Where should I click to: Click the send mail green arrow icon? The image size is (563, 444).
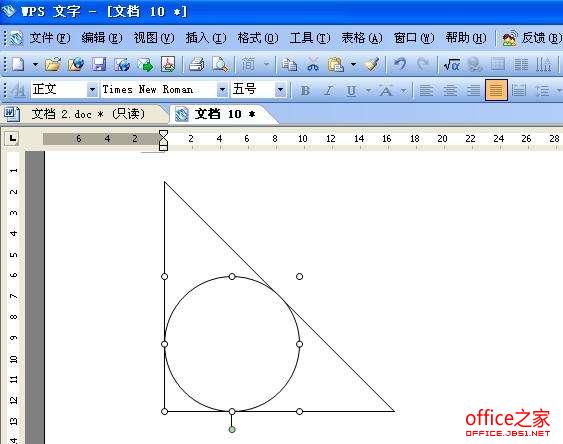point(145,65)
